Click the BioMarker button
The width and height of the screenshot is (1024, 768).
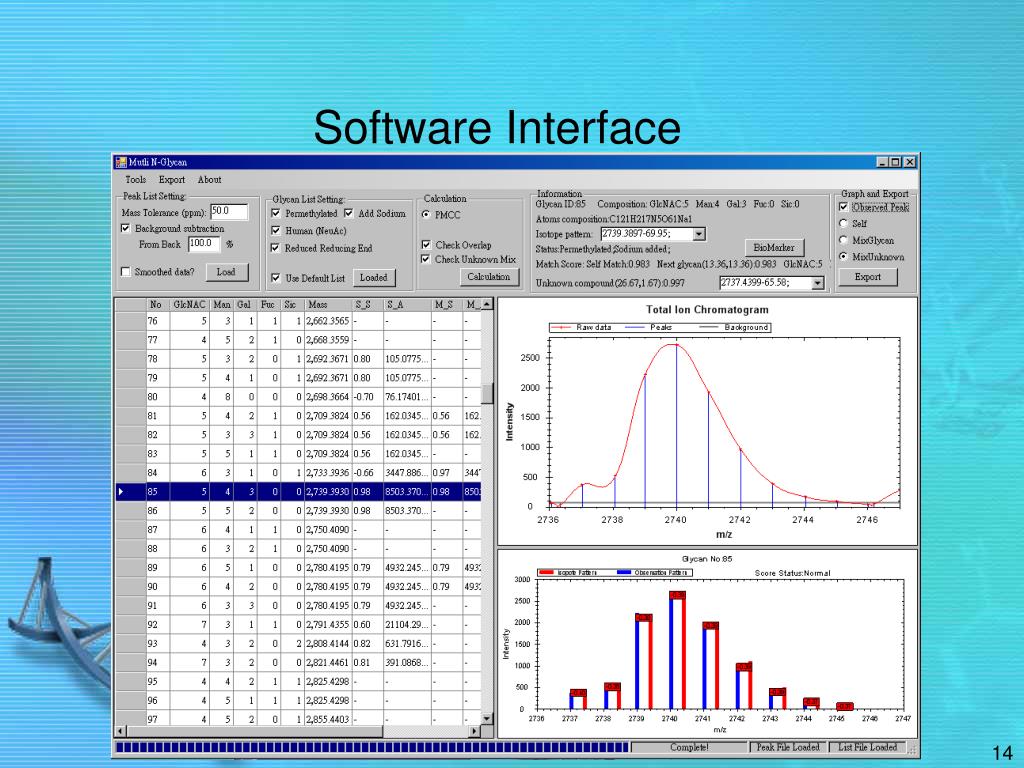774,248
